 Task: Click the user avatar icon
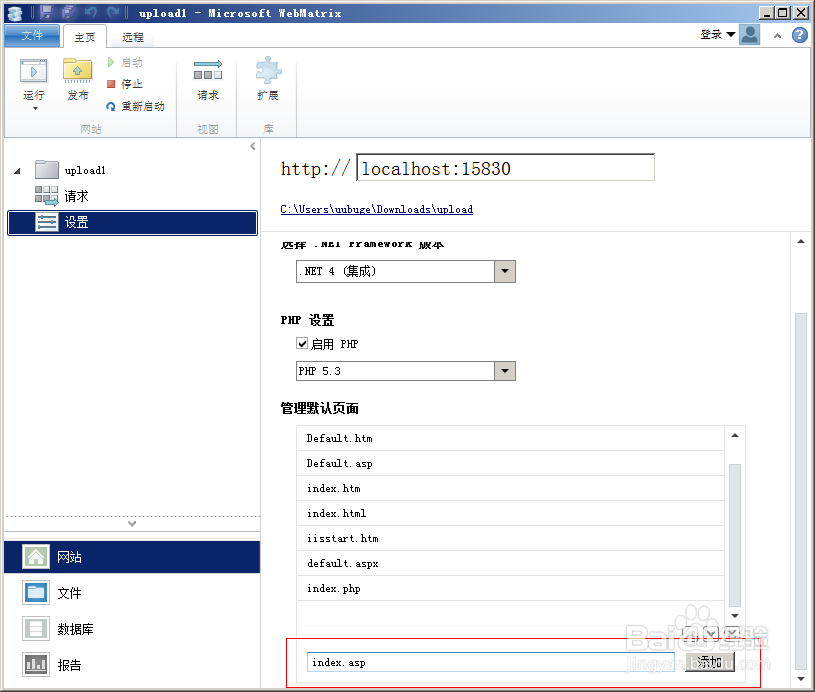(750, 35)
